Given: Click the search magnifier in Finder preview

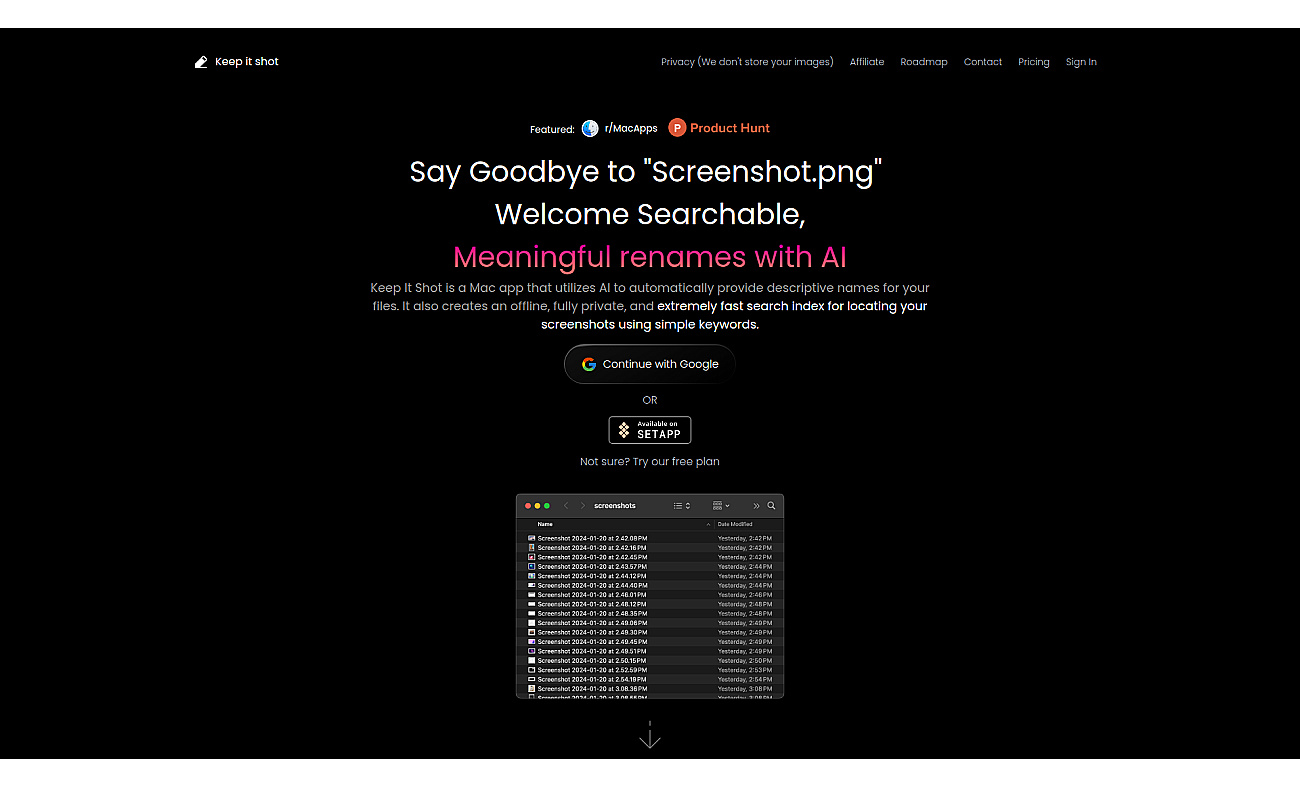Looking at the screenshot, I should [x=771, y=506].
